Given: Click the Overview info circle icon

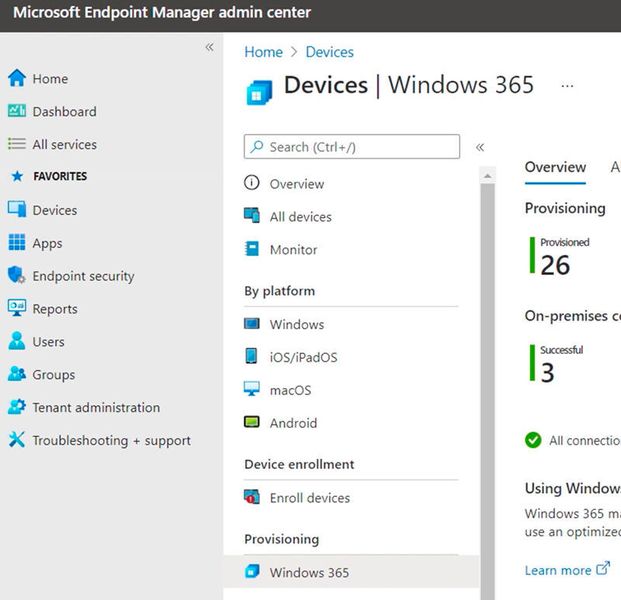Looking at the screenshot, I should tap(251, 183).
